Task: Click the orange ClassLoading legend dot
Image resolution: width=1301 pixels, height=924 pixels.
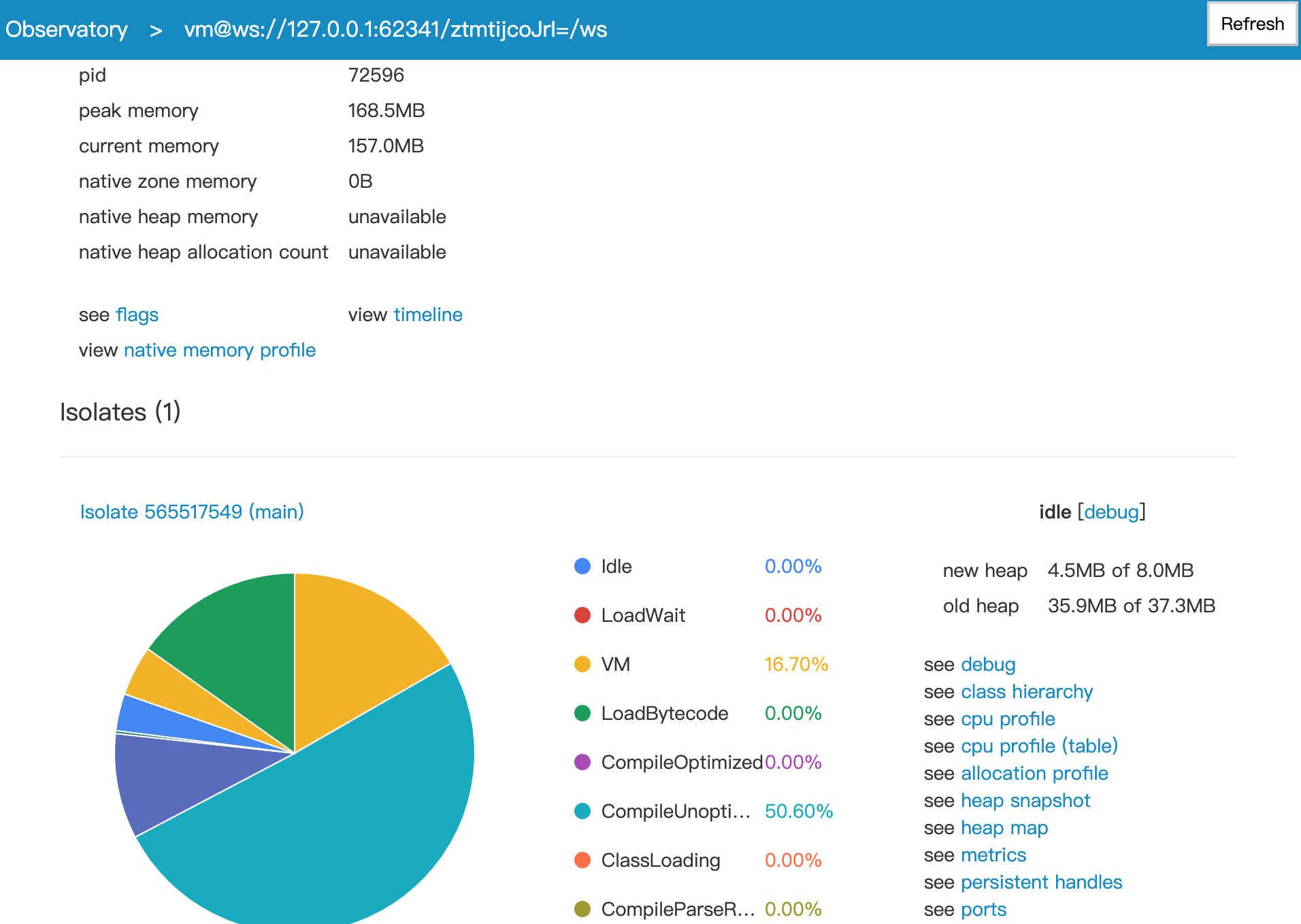Action: [582, 860]
